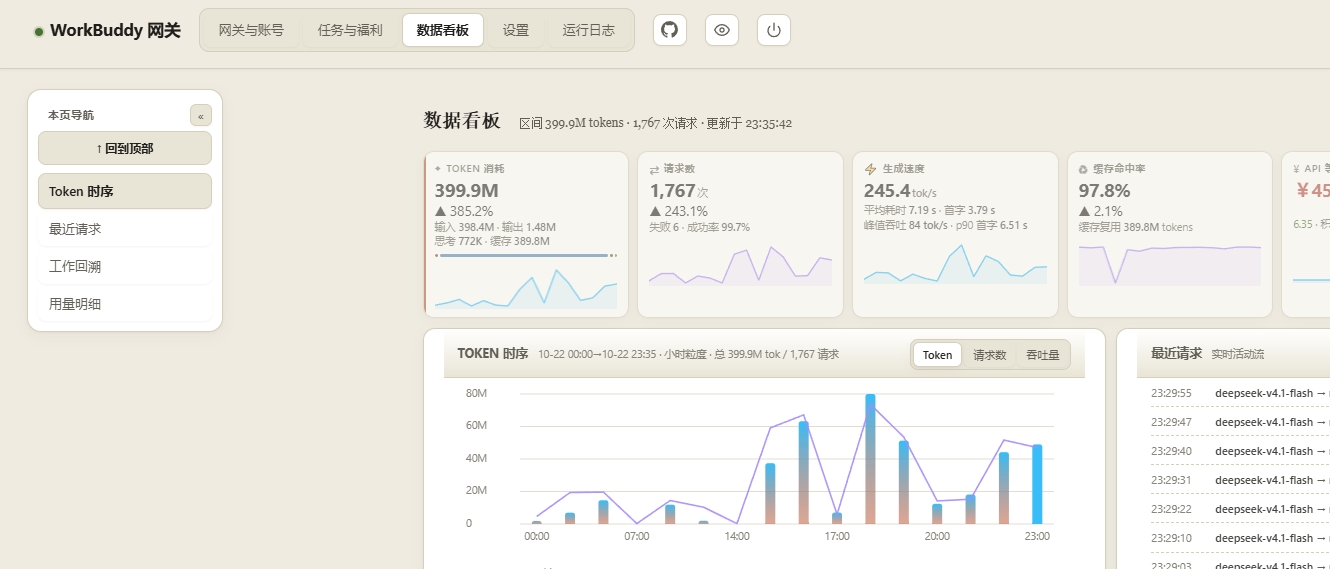The height and width of the screenshot is (569, 1330).
Task: Jump to Token 时序 section
Action: 125,191
